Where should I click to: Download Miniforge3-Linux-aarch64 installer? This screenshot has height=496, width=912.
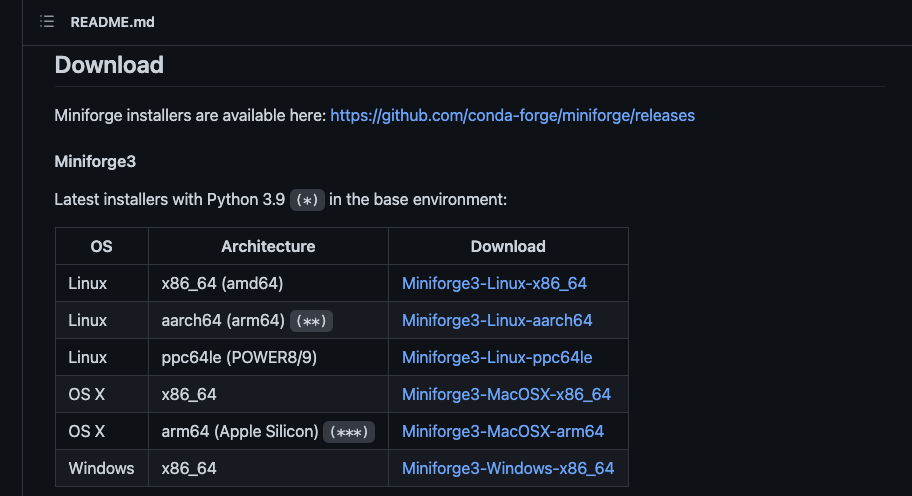[x=497, y=320]
